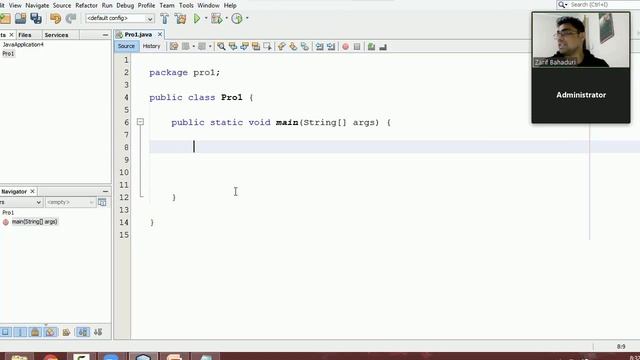Click the Find Selection magnifier icon
Viewport: 640px width, 360px height.
[x=221, y=47]
